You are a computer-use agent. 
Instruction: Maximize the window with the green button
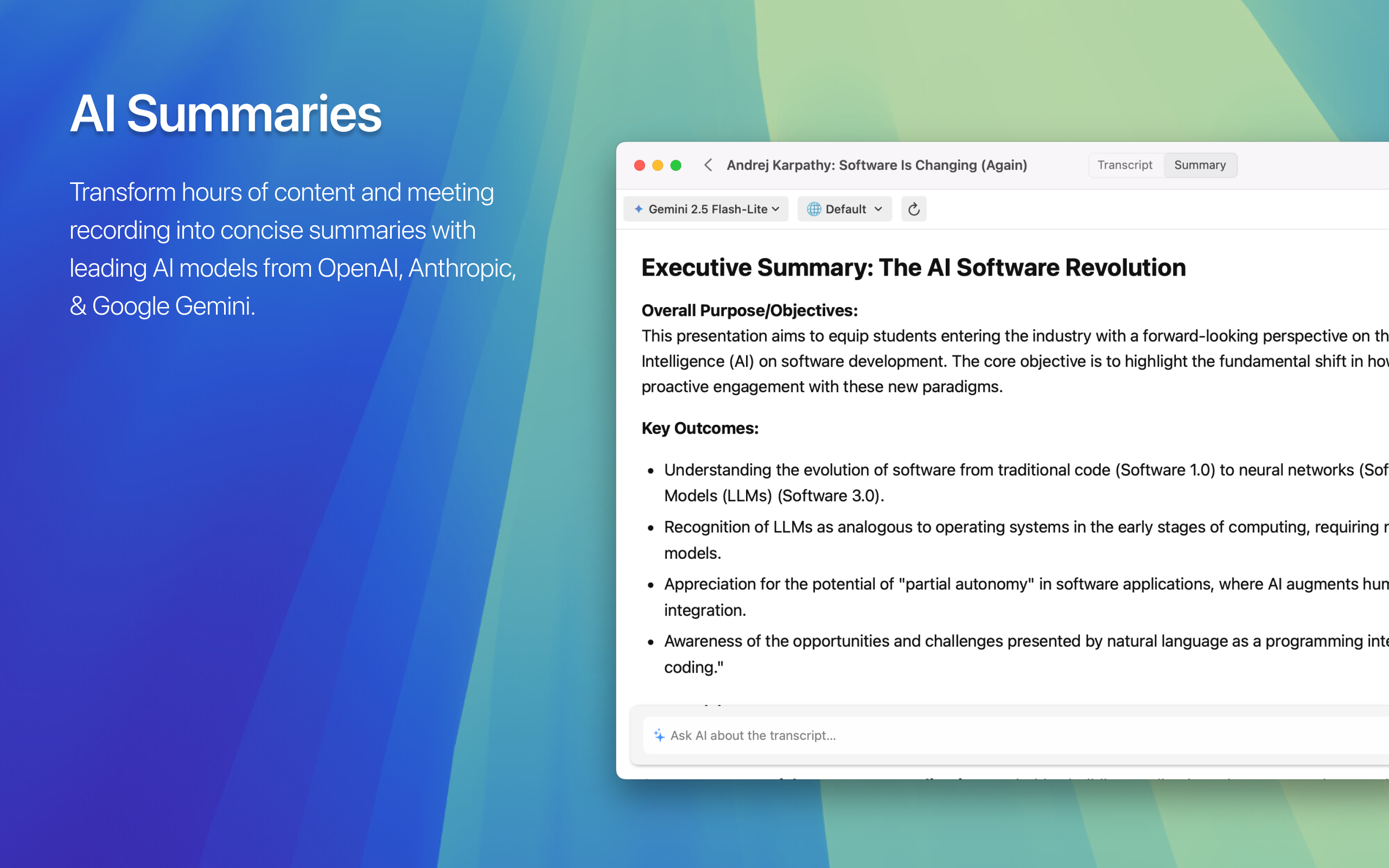point(676,165)
